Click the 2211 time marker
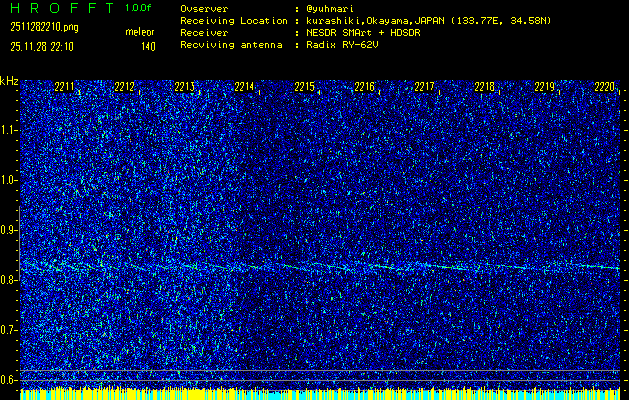 tap(64, 88)
